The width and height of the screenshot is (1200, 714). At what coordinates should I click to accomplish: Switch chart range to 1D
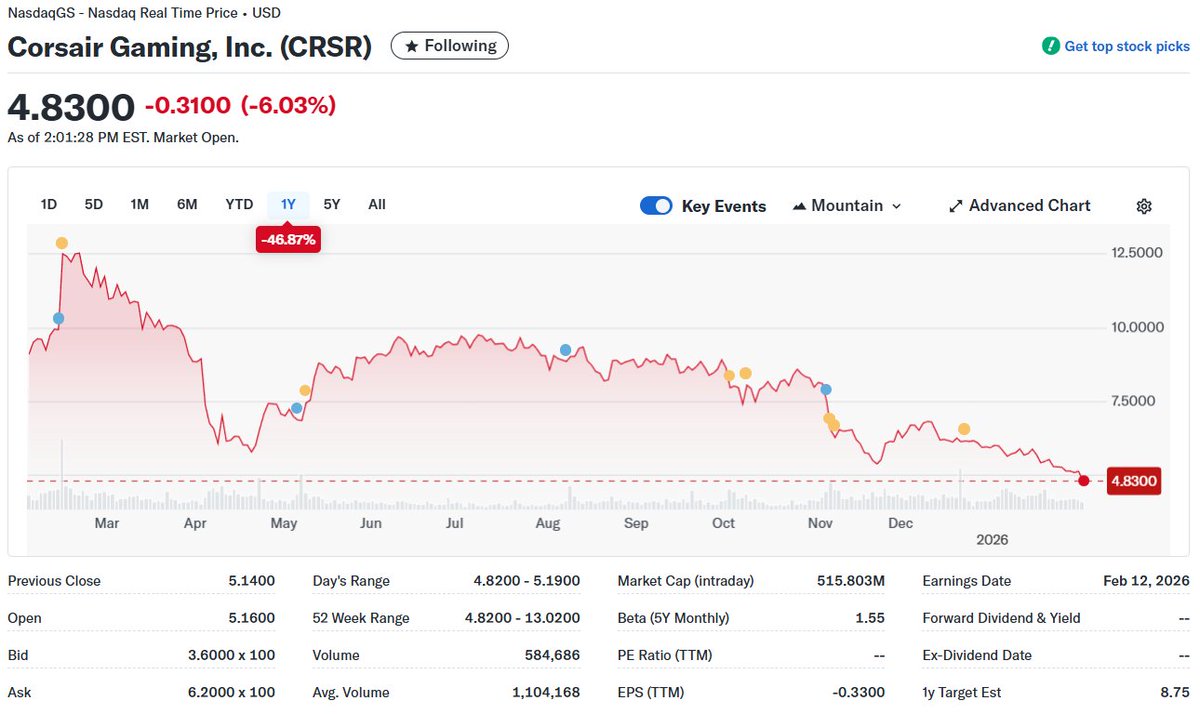coord(48,204)
